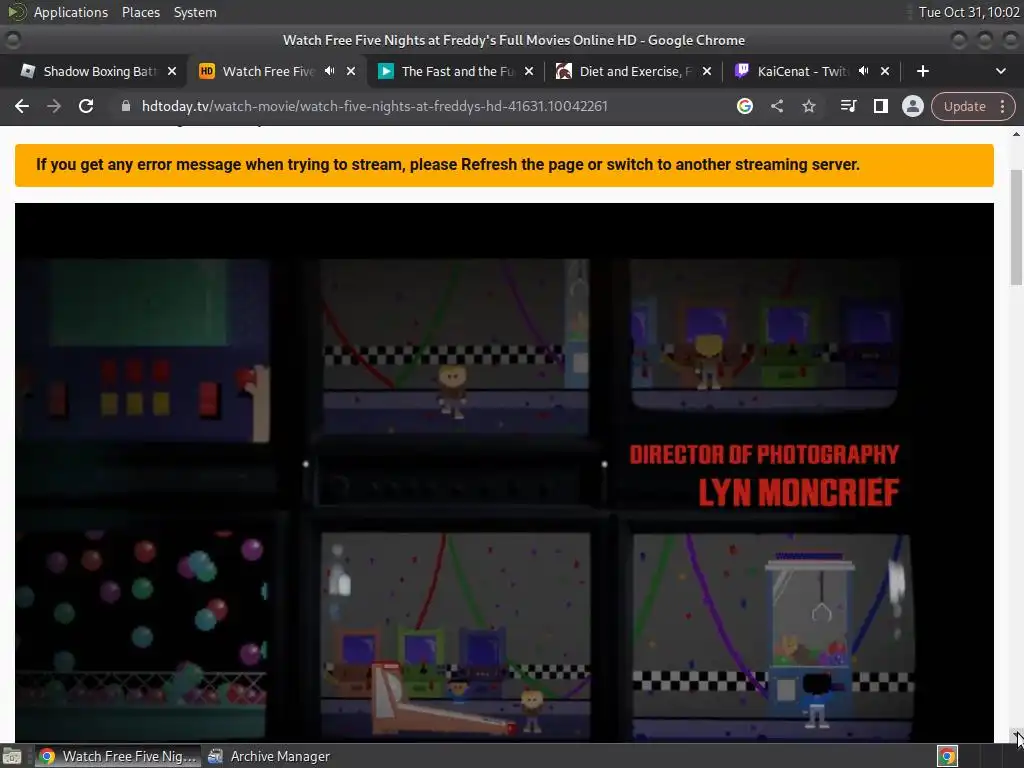Share this page via share icon
Viewport: 1024px width, 768px height.
776,106
